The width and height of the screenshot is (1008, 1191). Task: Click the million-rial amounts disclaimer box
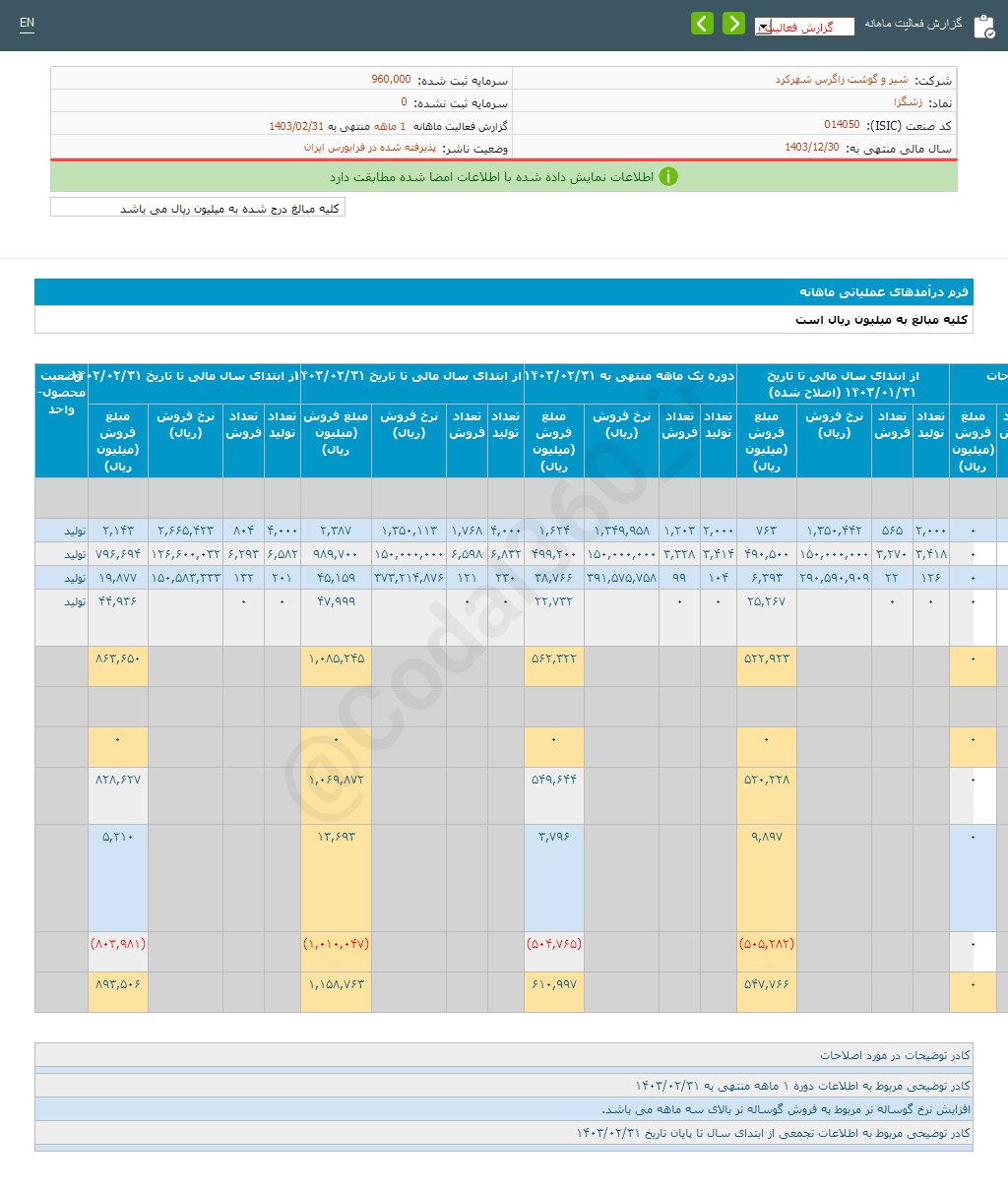coord(195,208)
